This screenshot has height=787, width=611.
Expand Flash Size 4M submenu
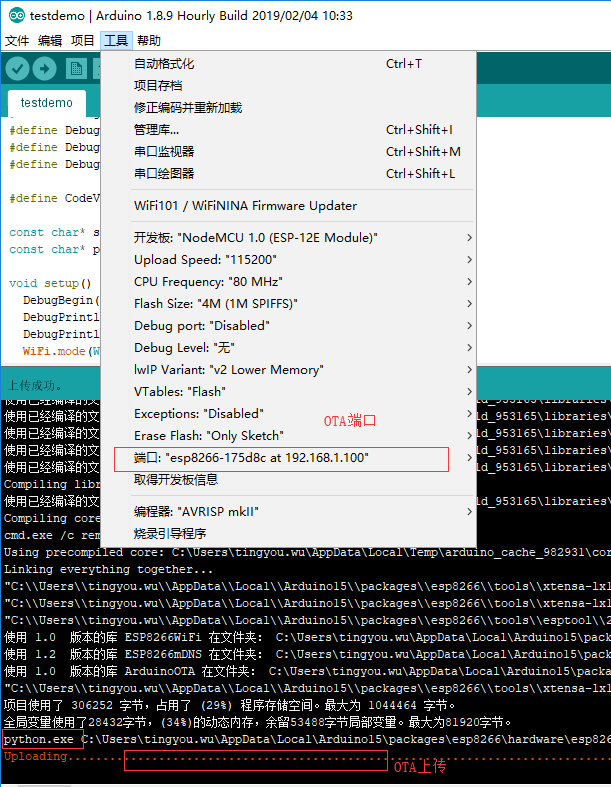[x=288, y=304]
